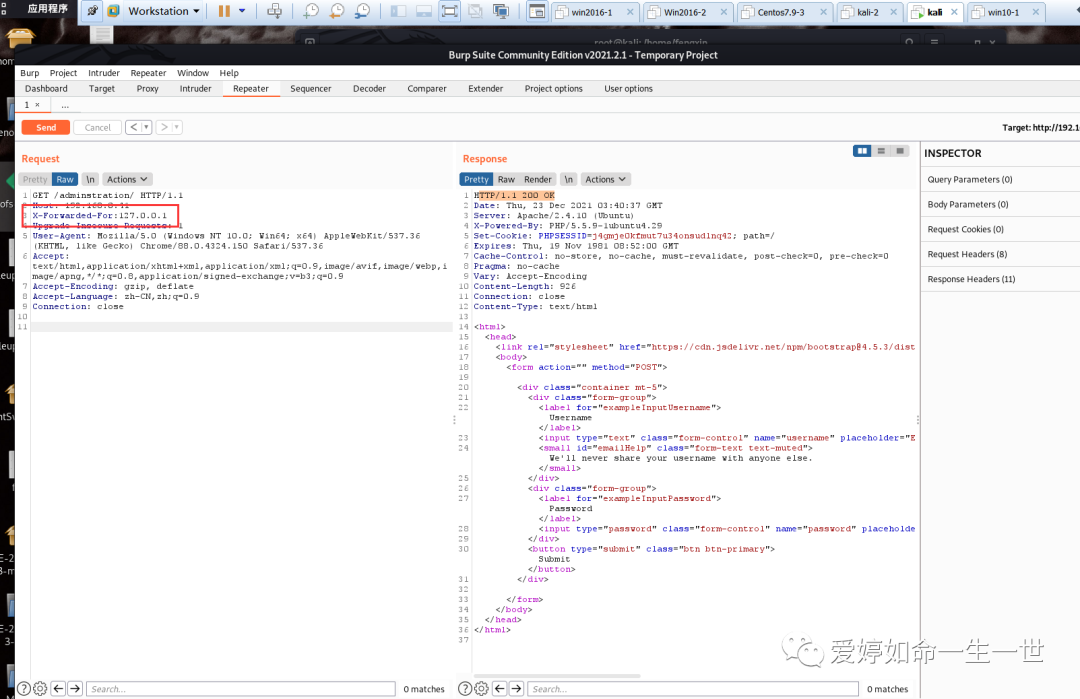This screenshot has height=699, width=1080.
Task: Go to the User options tab
Action: point(628,89)
